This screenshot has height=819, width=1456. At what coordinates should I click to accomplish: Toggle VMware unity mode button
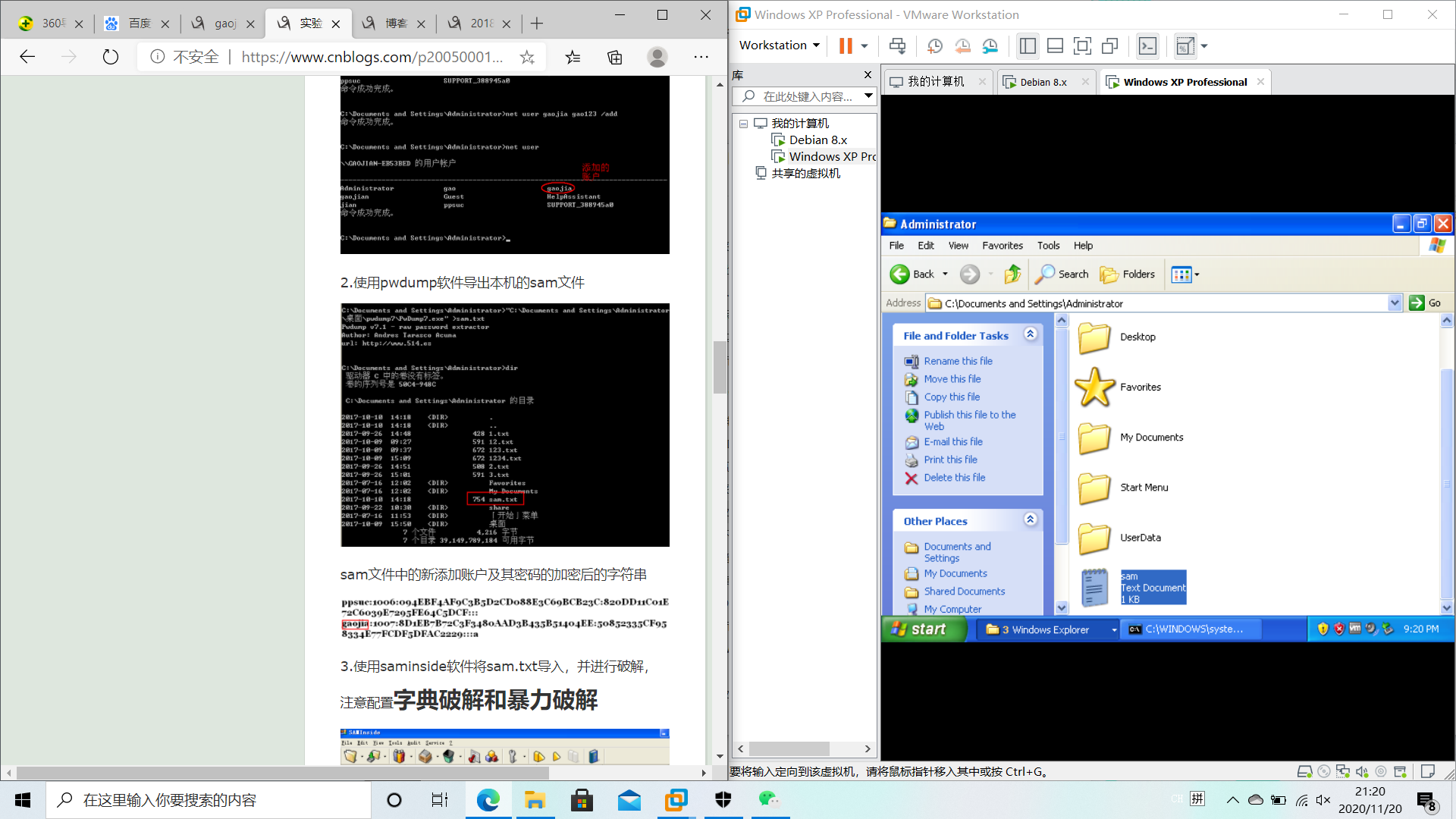1109,46
